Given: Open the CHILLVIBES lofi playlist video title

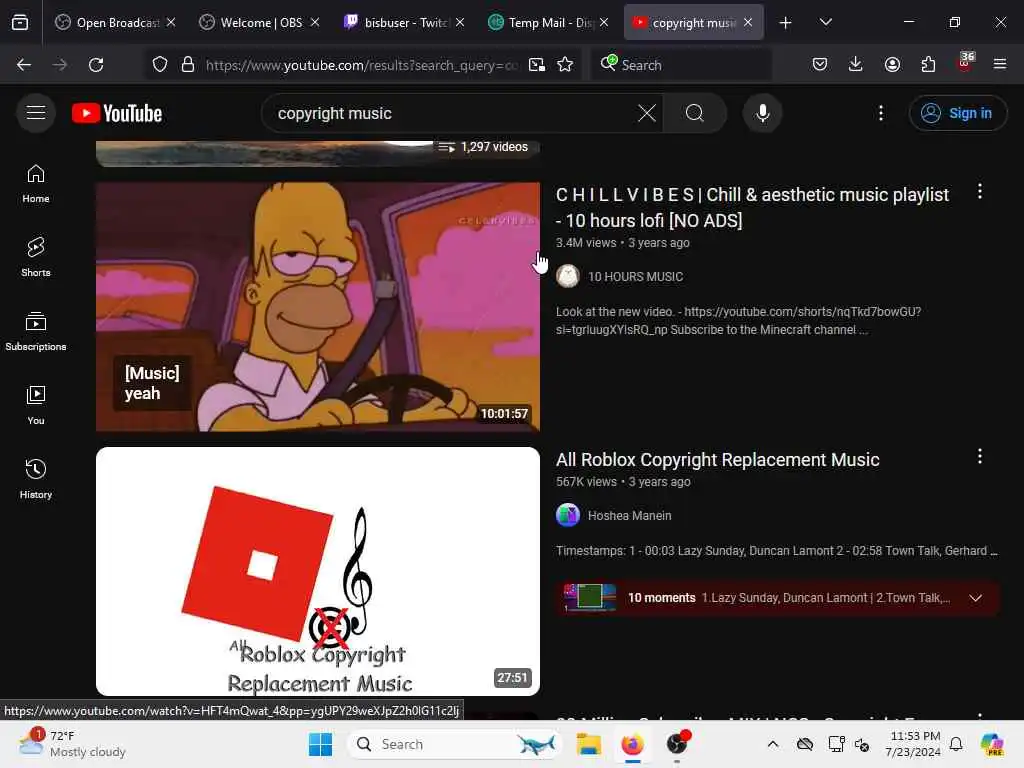Looking at the screenshot, I should (752, 208).
